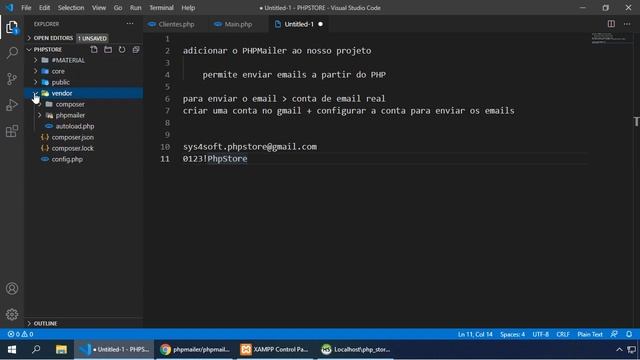640x360 pixels.
Task: Open the Terminal menu
Action: (x=161, y=8)
